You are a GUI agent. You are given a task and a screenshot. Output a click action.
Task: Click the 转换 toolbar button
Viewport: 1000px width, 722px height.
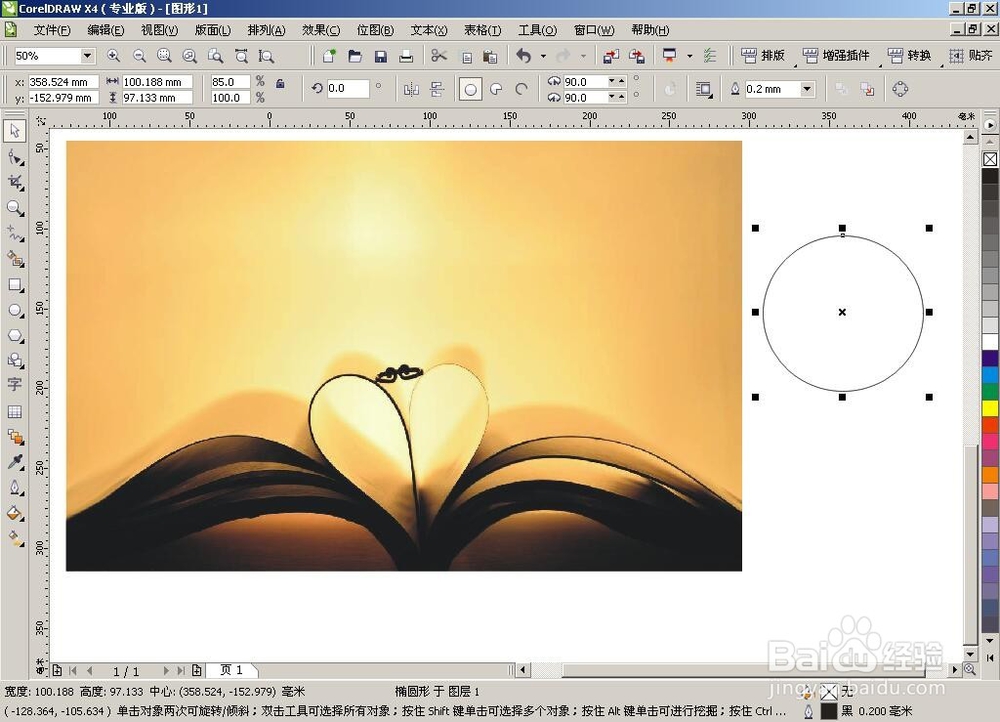[x=909, y=55]
